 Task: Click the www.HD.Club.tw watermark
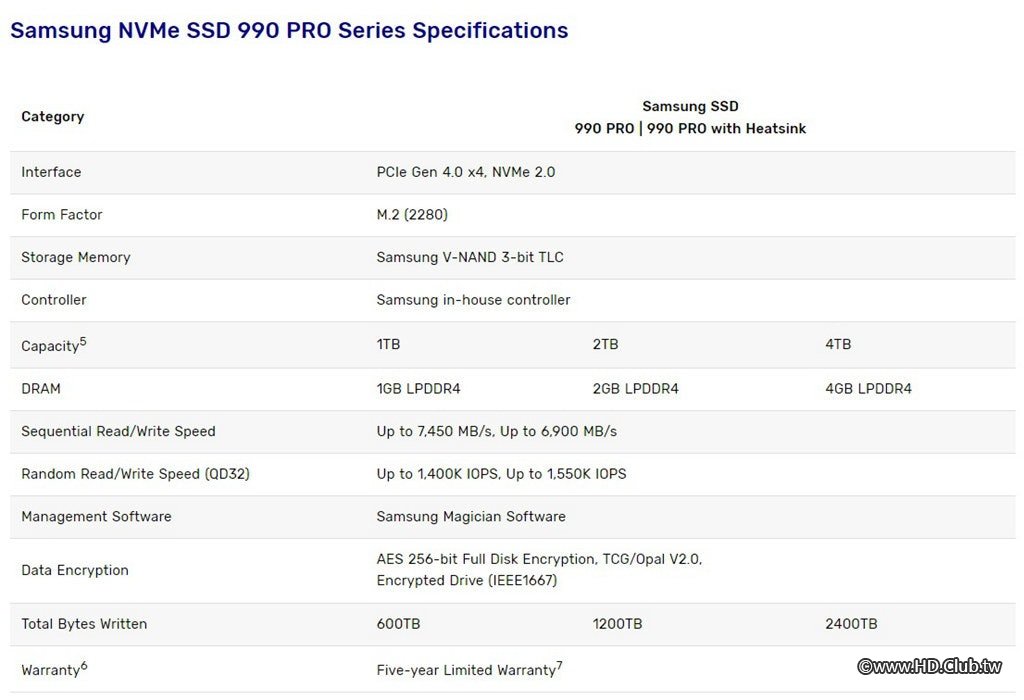click(x=930, y=666)
